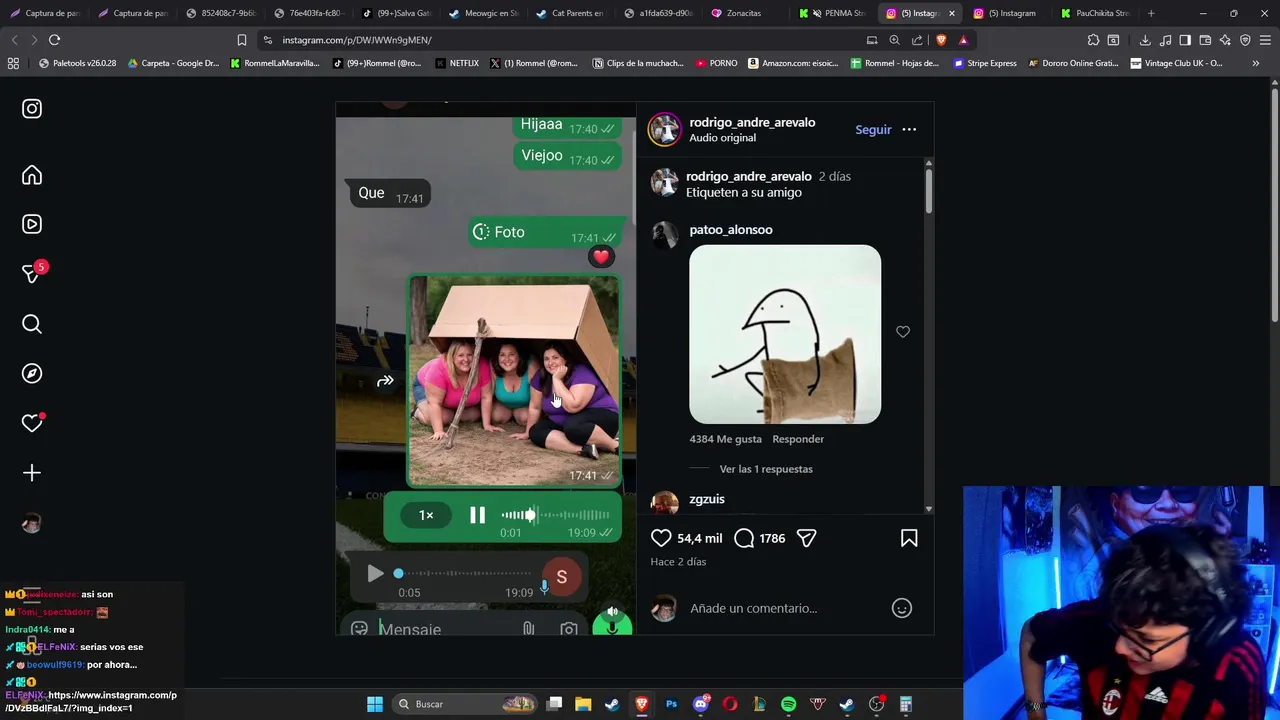This screenshot has height=720, width=1280.
Task: Switch to Meowgic tab
Action: [483, 13]
